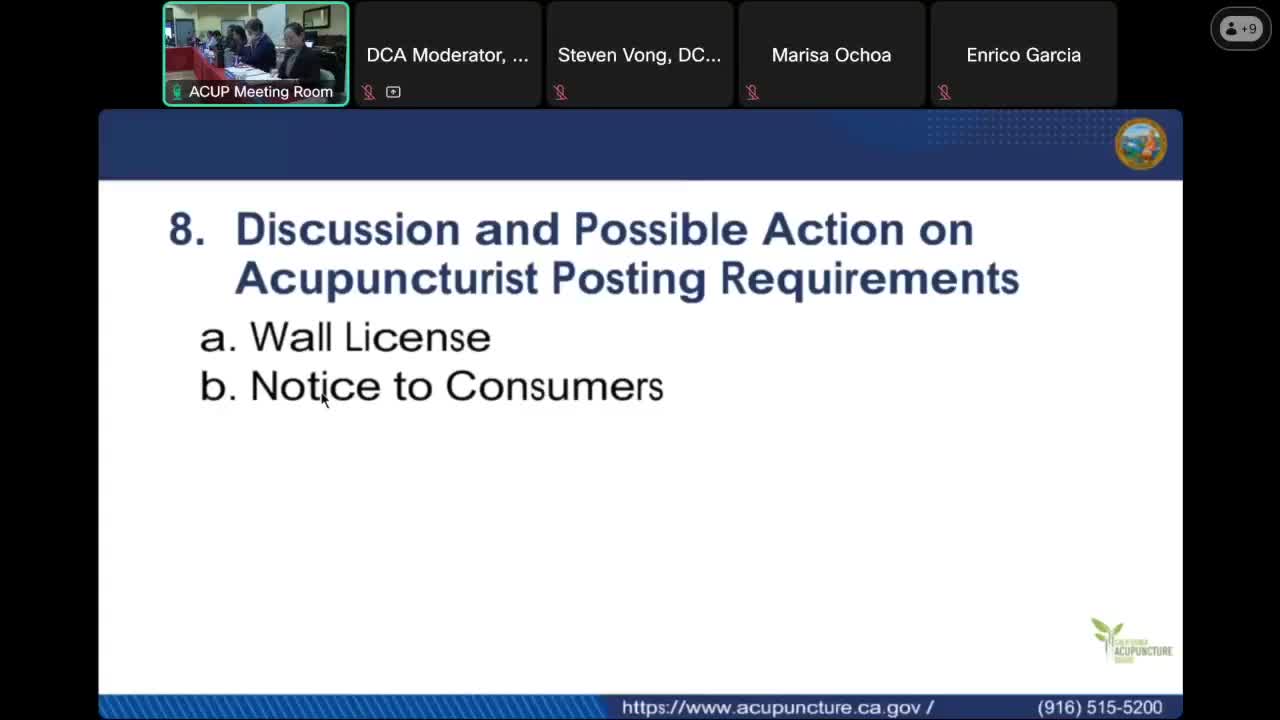Select the Enrico Garcia participant name
The height and width of the screenshot is (720, 1280).
1023,55
